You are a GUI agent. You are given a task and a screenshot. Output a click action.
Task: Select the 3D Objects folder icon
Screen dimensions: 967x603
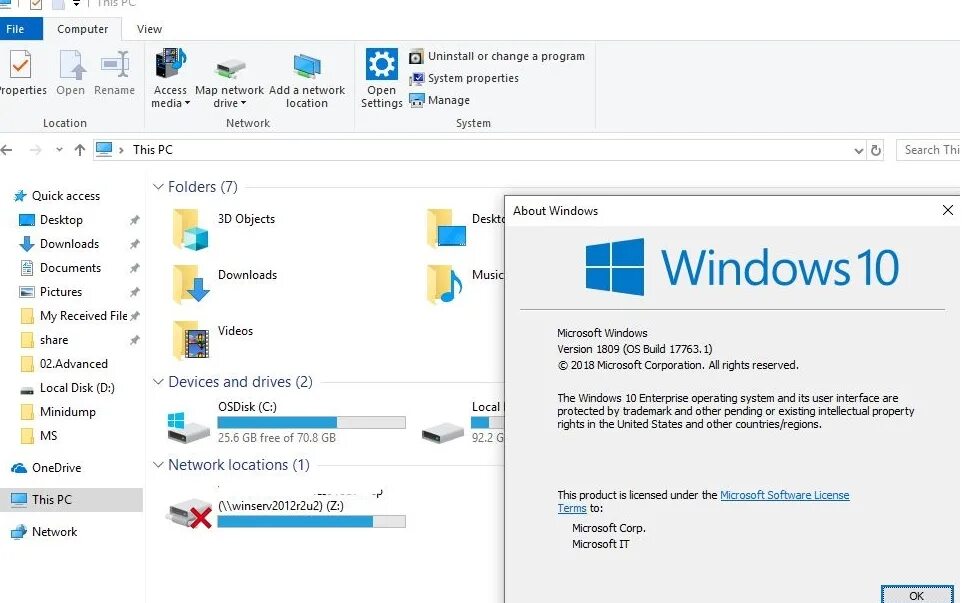click(191, 230)
